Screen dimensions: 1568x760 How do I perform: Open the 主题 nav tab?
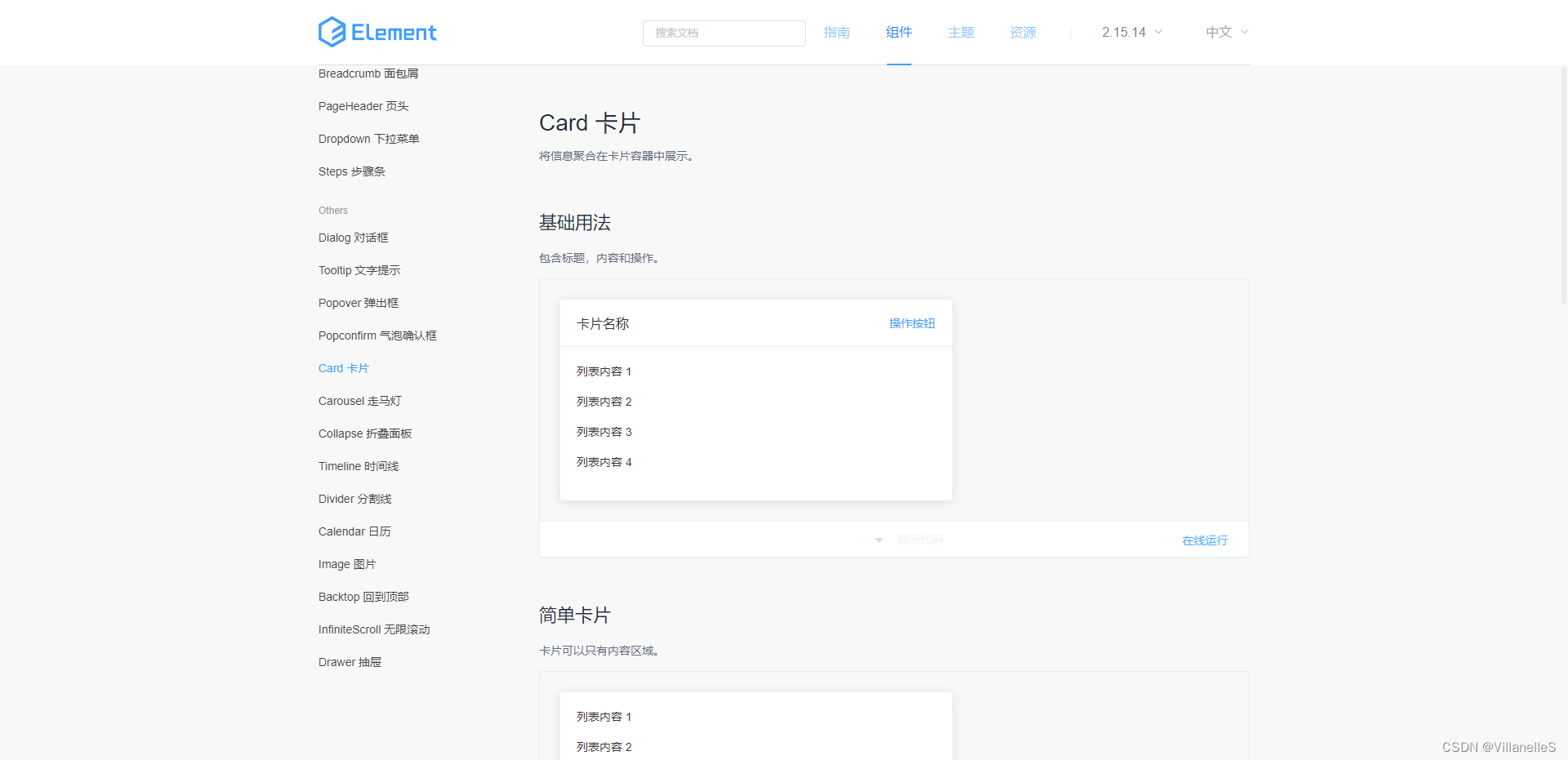[960, 32]
